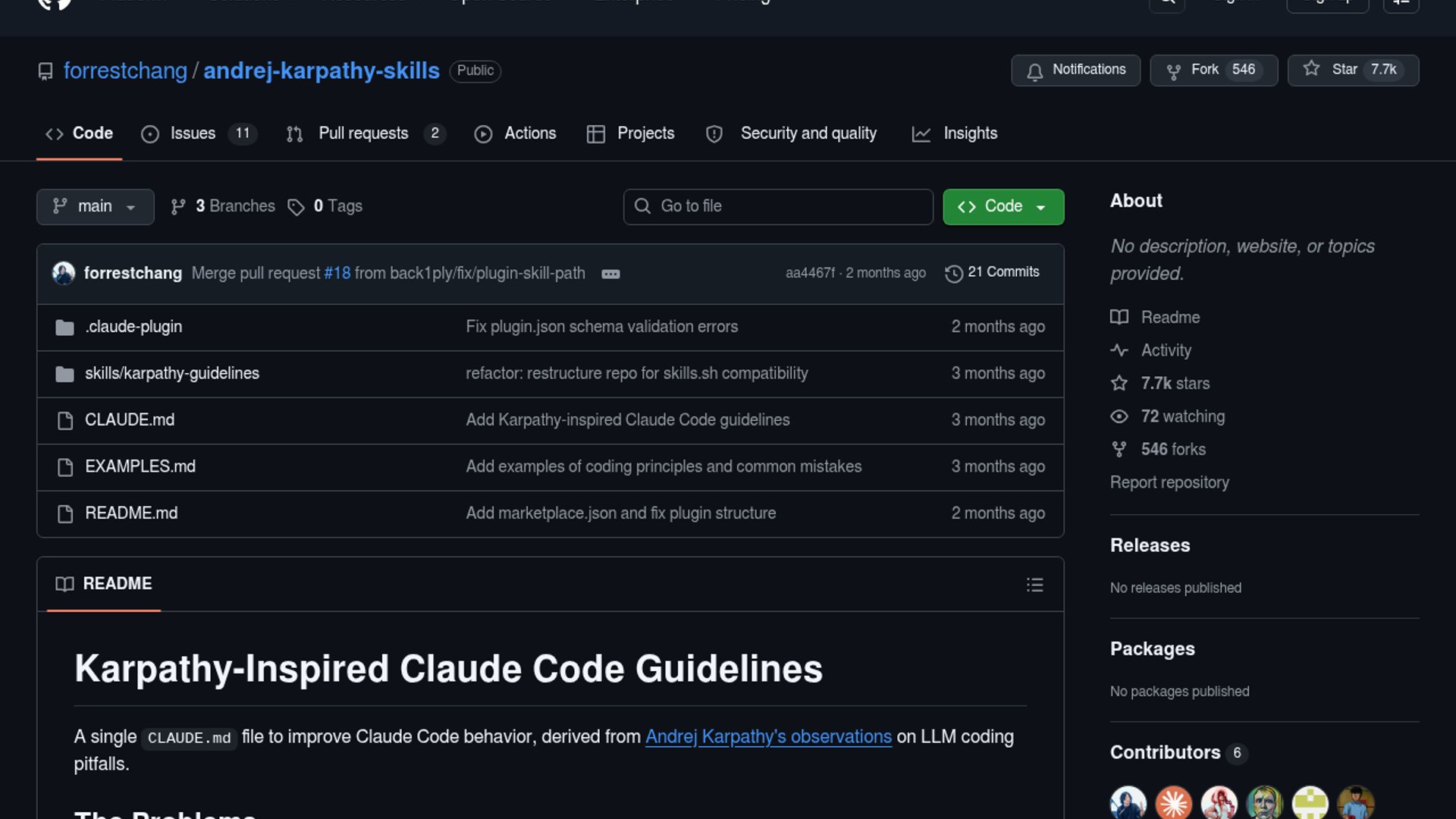Click the Activity pulse icon in About
1456x819 pixels.
pyautogui.click(x=1119, y=350)
